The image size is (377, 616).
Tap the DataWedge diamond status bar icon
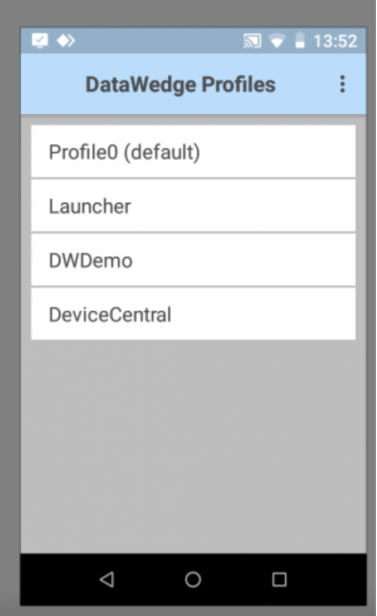[66, 40]
